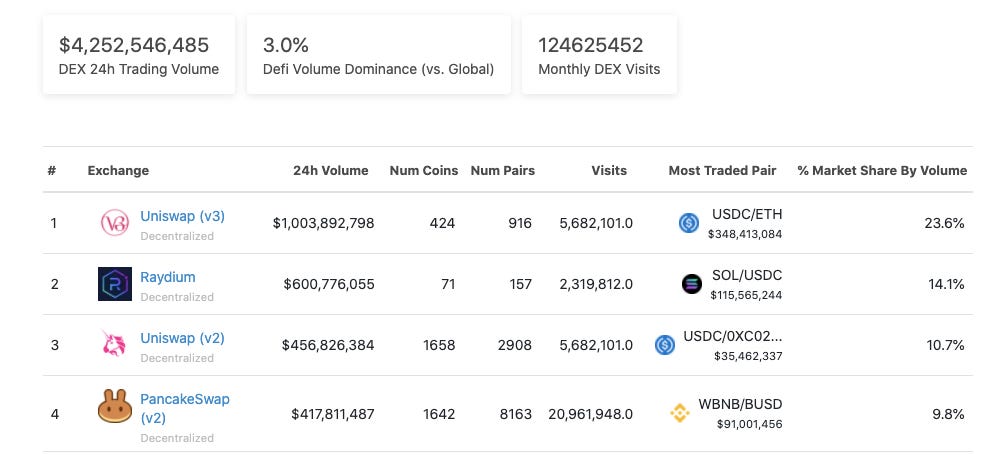Sort by % Market Share By Volume header

click(x=882, y=170)
